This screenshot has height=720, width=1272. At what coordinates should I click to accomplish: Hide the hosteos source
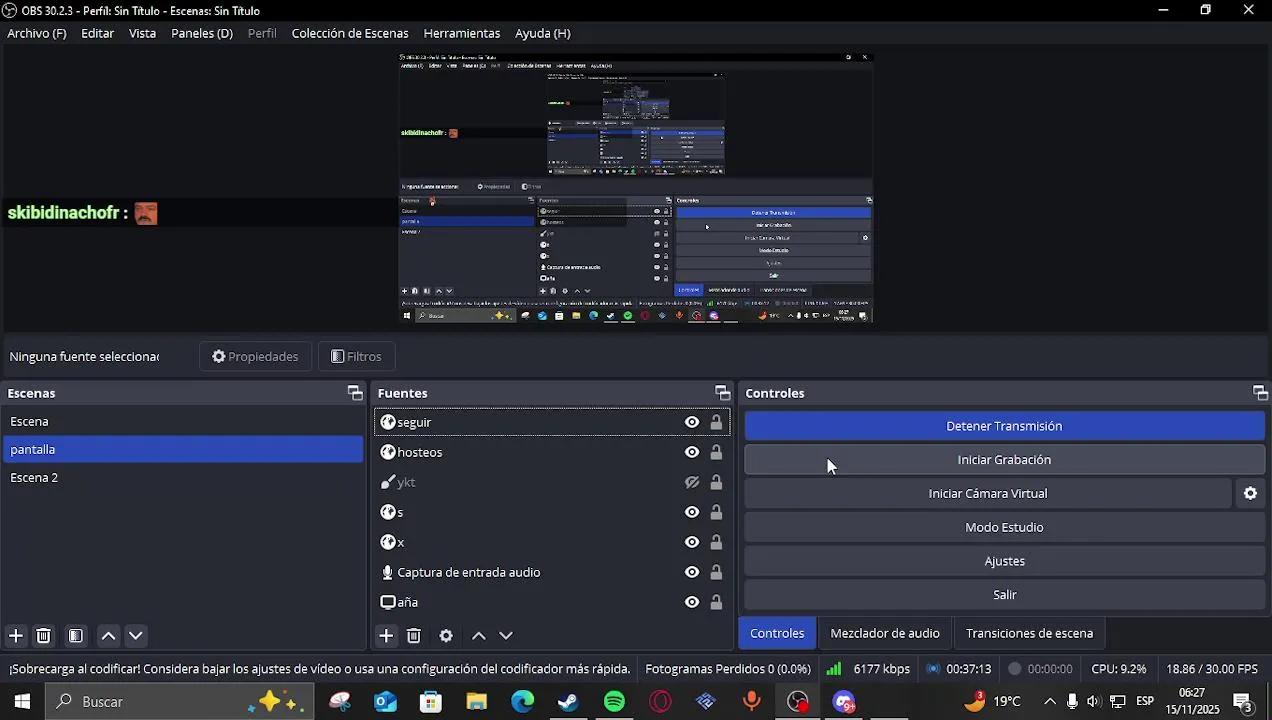click(x=692, y=452)
